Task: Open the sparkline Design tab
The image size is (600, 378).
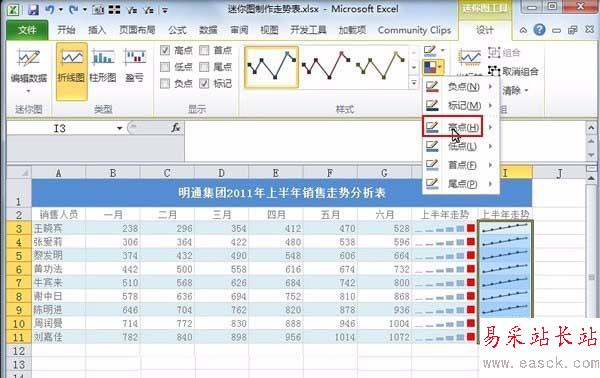Action: (x=485, y=30)
